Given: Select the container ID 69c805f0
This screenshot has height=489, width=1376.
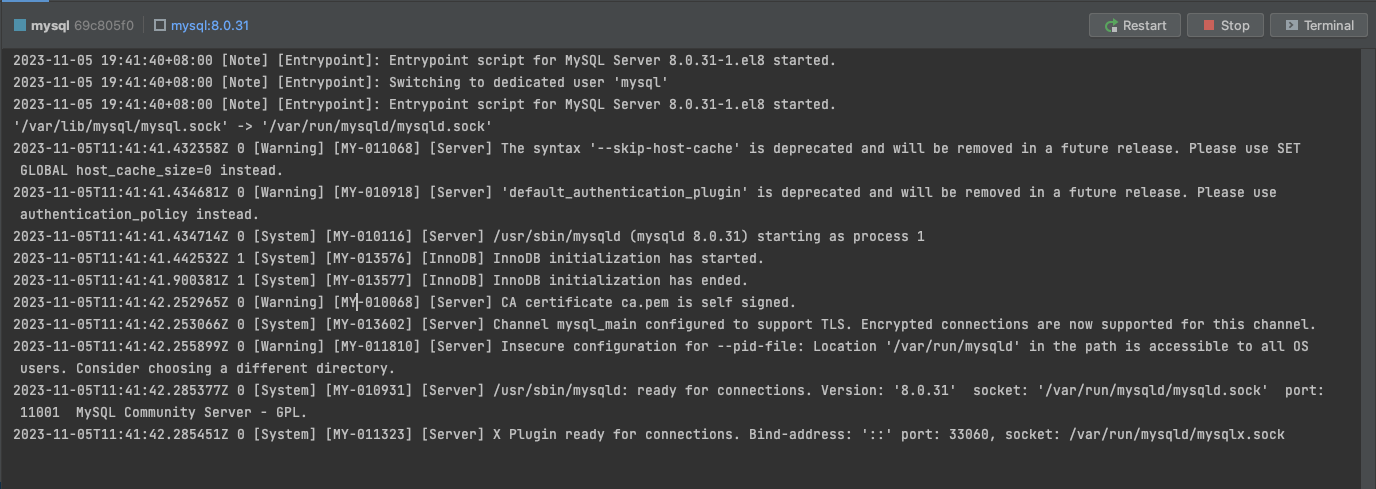Looking at the screenshot, I should [x=103, y=25].
